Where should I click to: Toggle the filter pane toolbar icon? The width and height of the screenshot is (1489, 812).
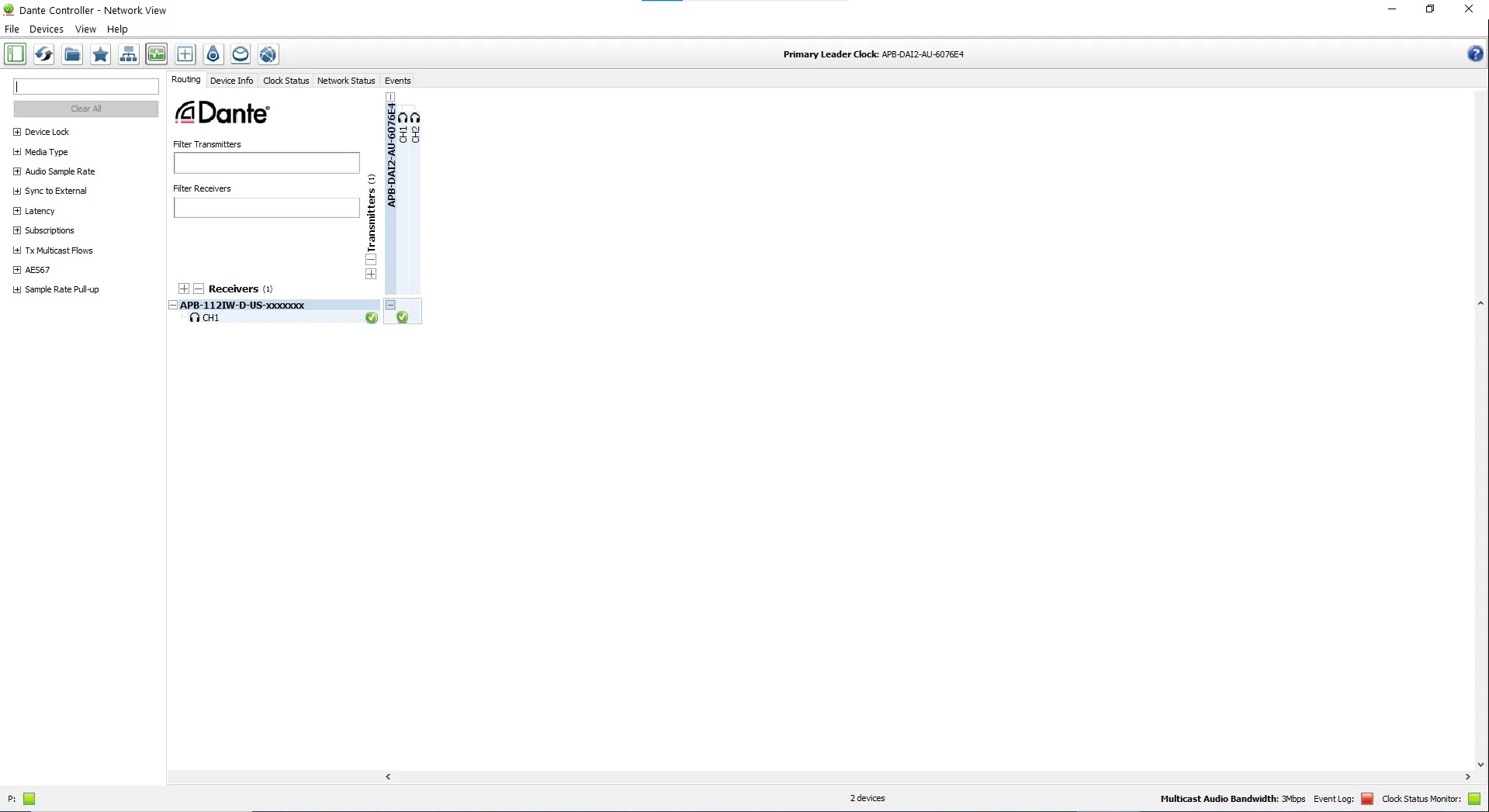click(x=16, y=54)
